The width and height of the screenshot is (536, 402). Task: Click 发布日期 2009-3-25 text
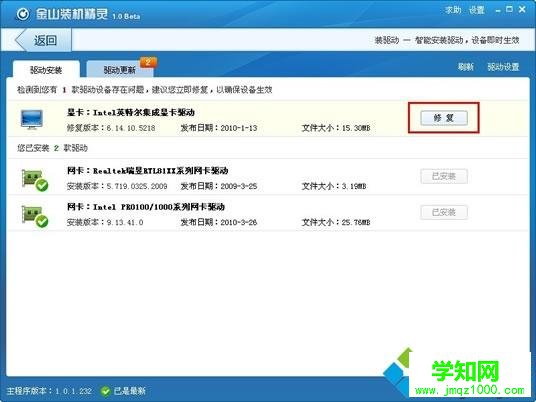pos(219,186)
